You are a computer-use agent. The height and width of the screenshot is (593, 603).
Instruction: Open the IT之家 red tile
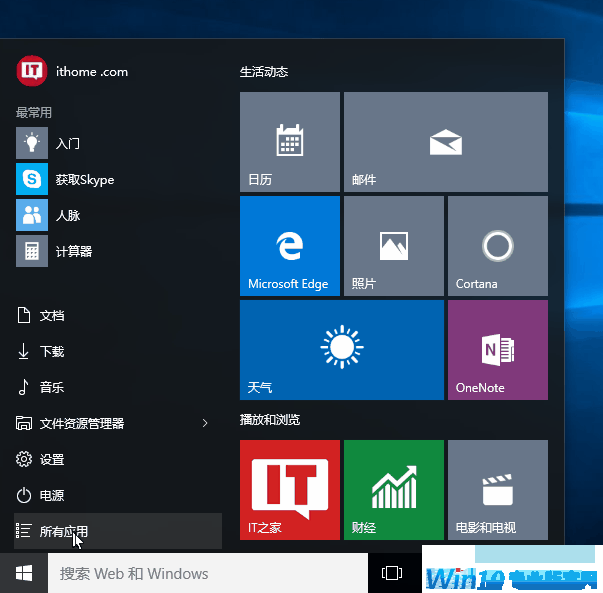289,490
